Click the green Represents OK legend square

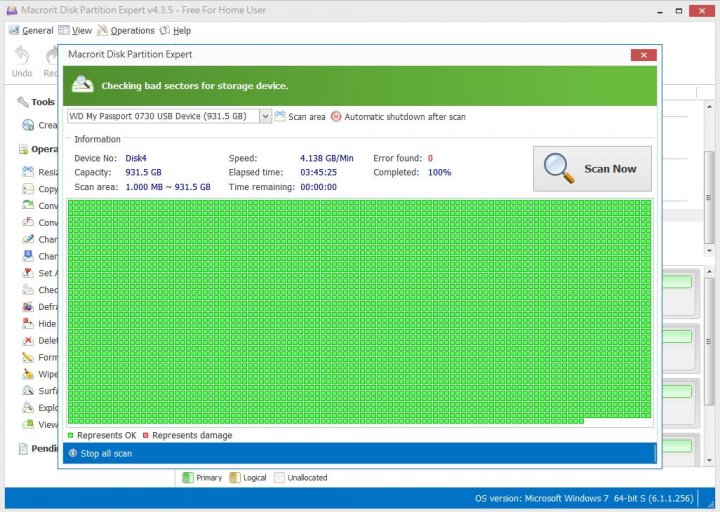(x=70, y=435)
